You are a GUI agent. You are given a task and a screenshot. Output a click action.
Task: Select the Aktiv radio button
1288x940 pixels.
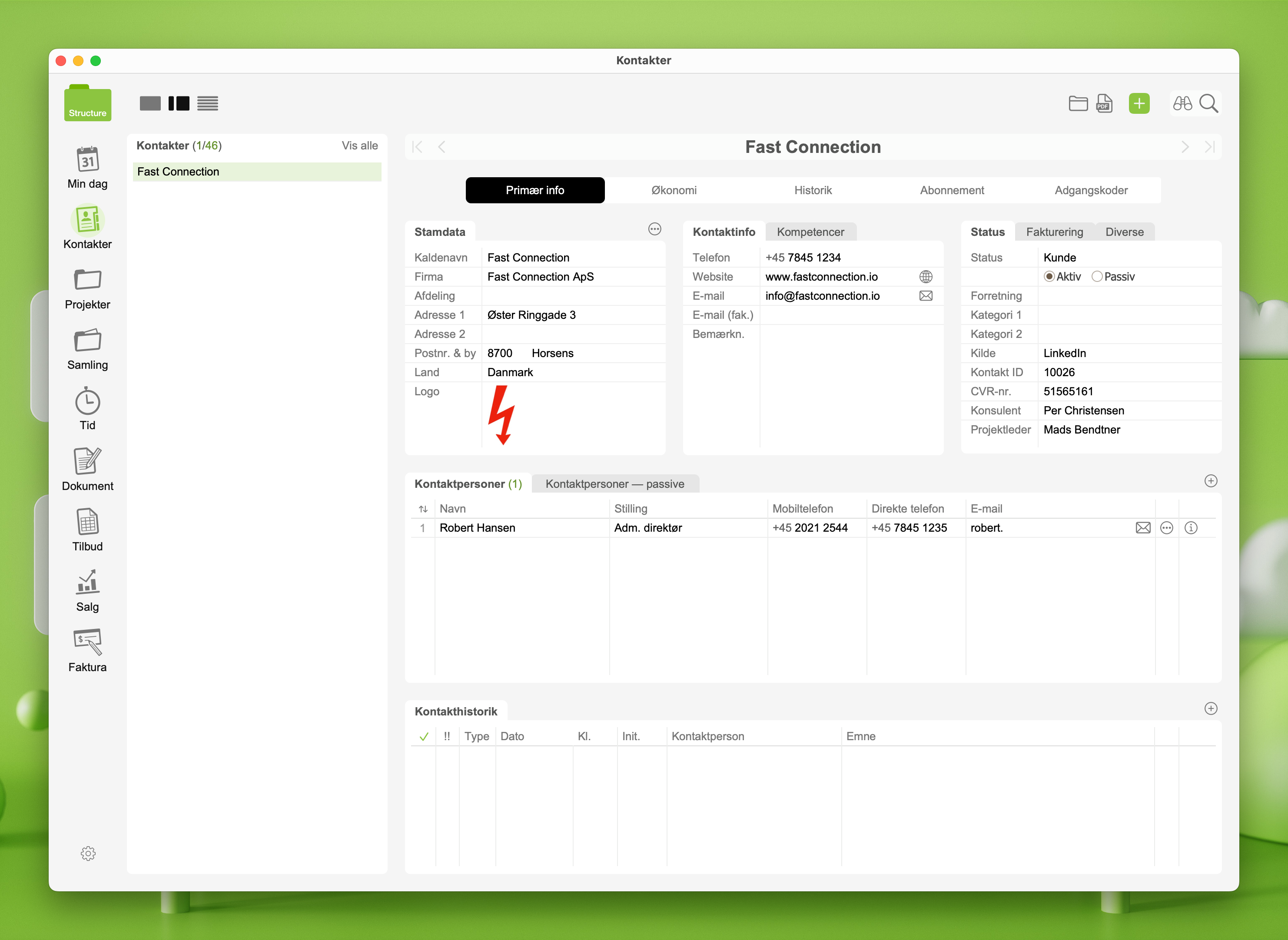pos(1049,277)
